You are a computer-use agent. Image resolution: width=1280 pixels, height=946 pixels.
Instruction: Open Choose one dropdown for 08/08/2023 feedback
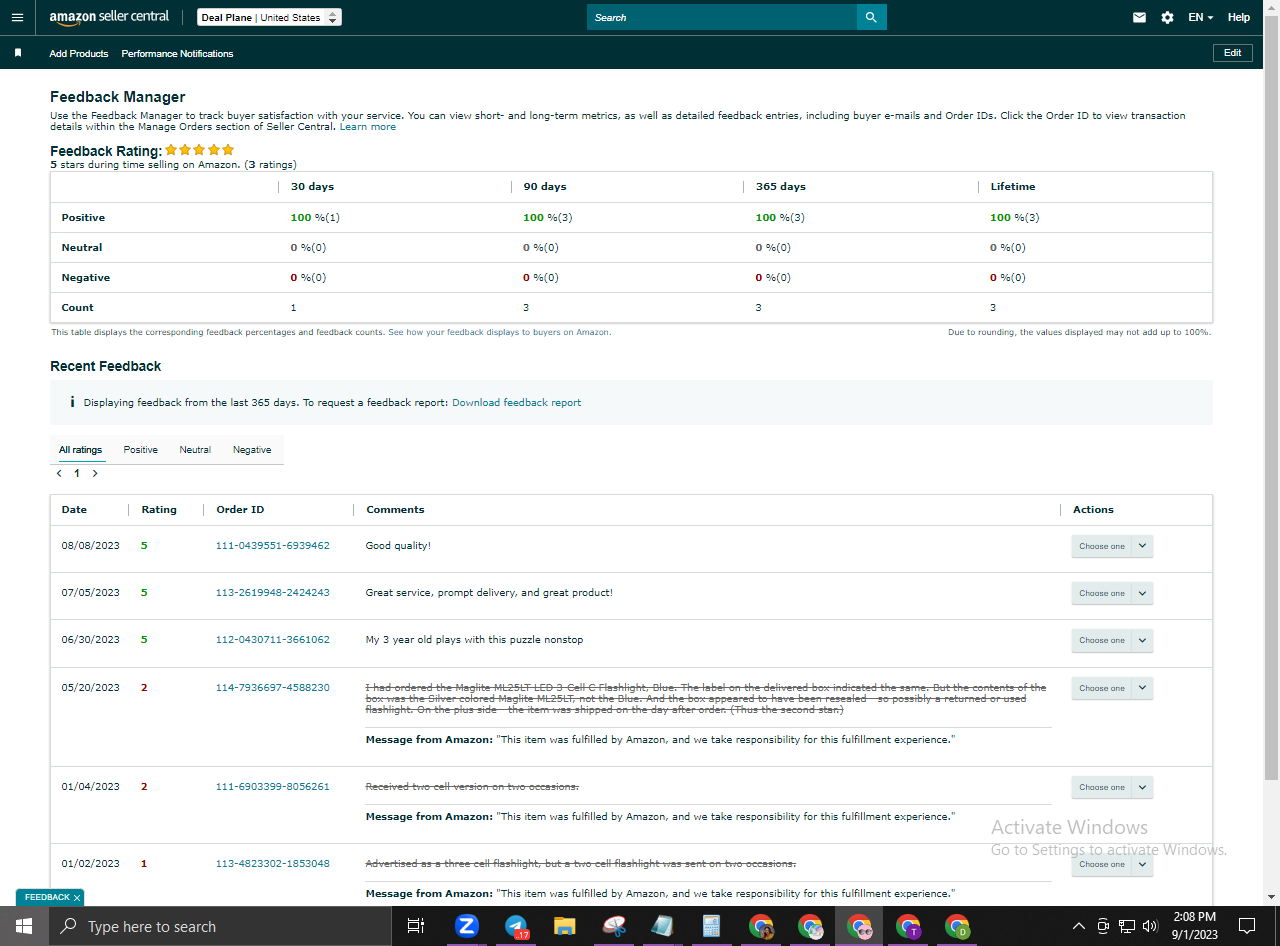(x=1112, y=546)
